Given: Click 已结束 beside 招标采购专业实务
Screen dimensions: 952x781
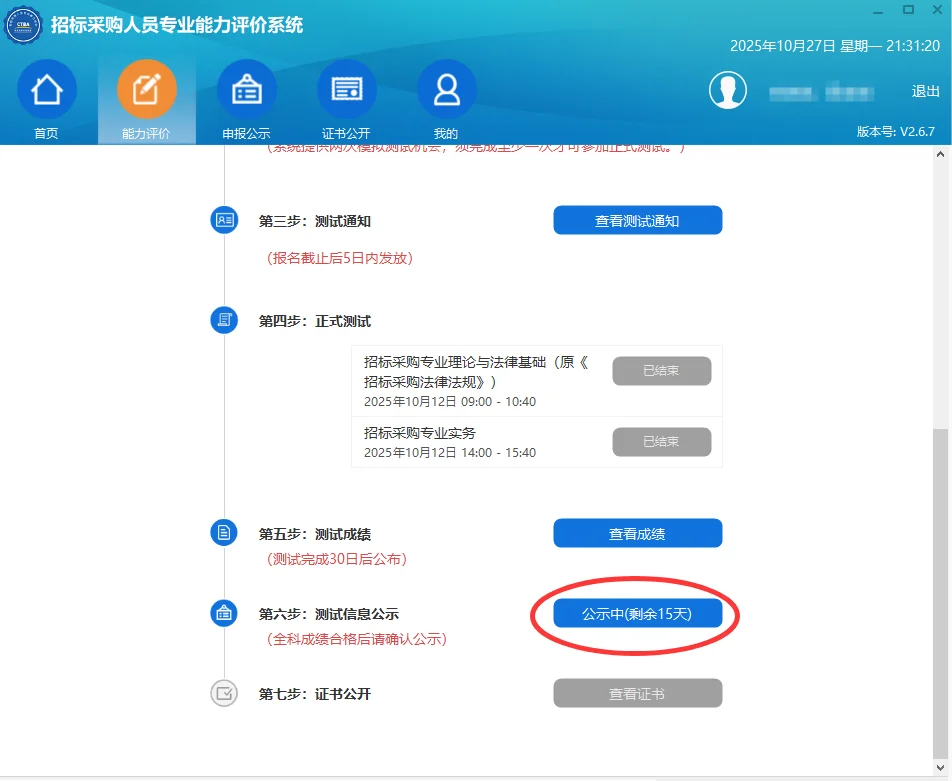Looking at the screenshot, I should [661, 441].
